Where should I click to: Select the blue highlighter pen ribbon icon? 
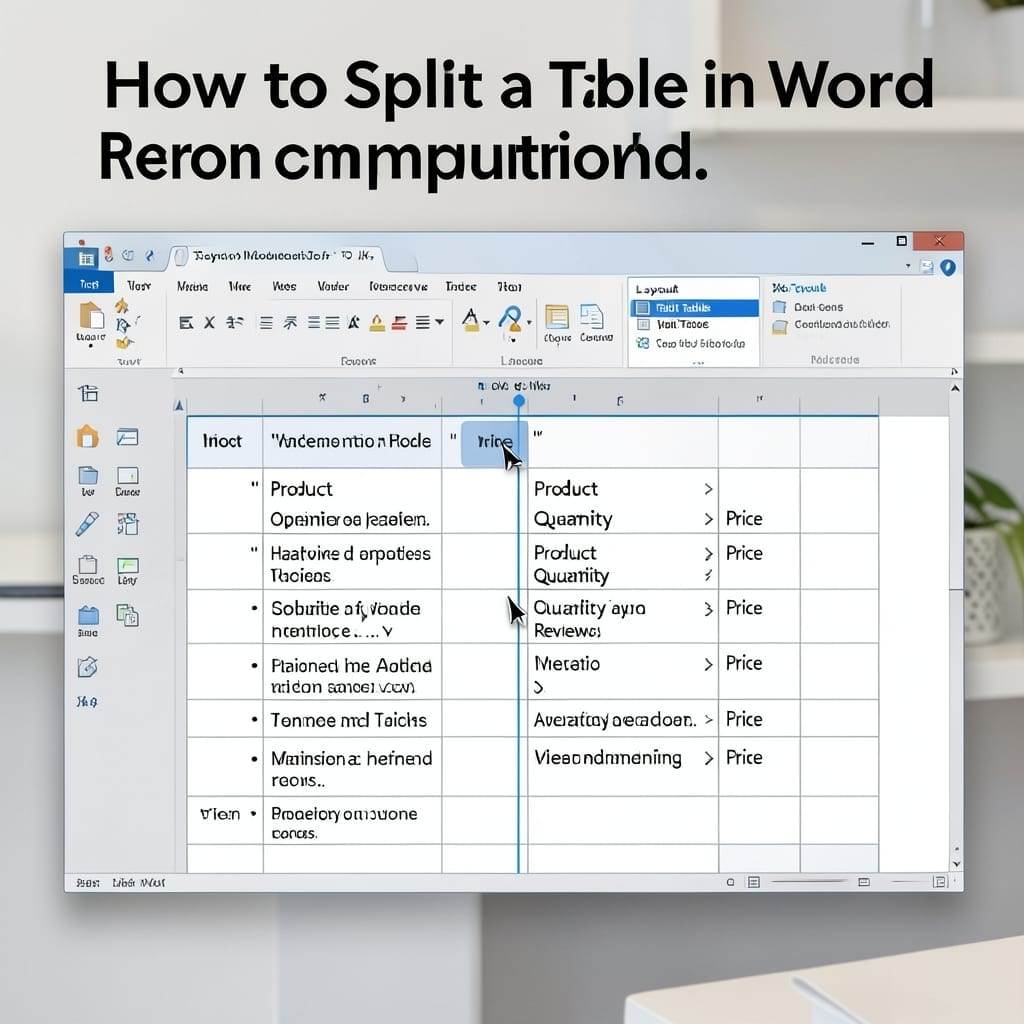(511, 318)
